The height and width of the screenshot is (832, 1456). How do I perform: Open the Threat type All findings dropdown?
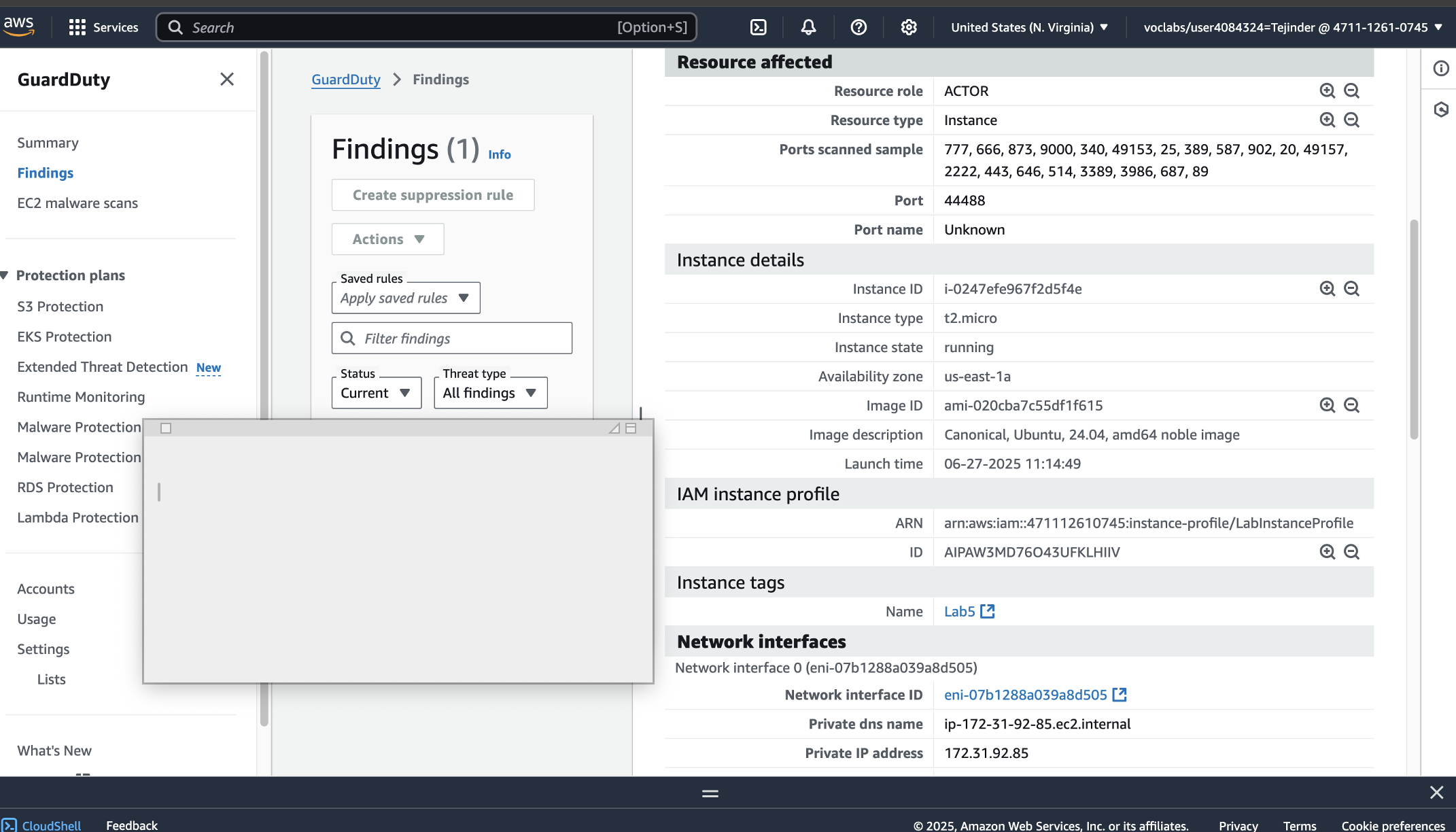click(x=490, y=393)
